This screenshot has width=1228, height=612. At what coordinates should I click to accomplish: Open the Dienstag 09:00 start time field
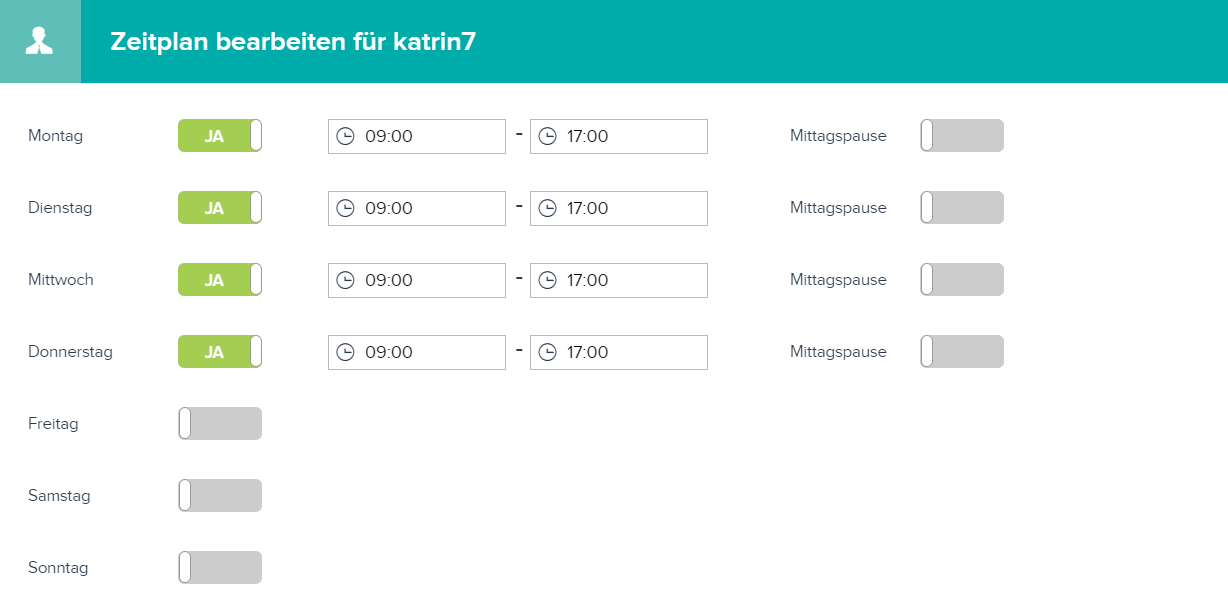pyautogui.click(x=417, y=208)
